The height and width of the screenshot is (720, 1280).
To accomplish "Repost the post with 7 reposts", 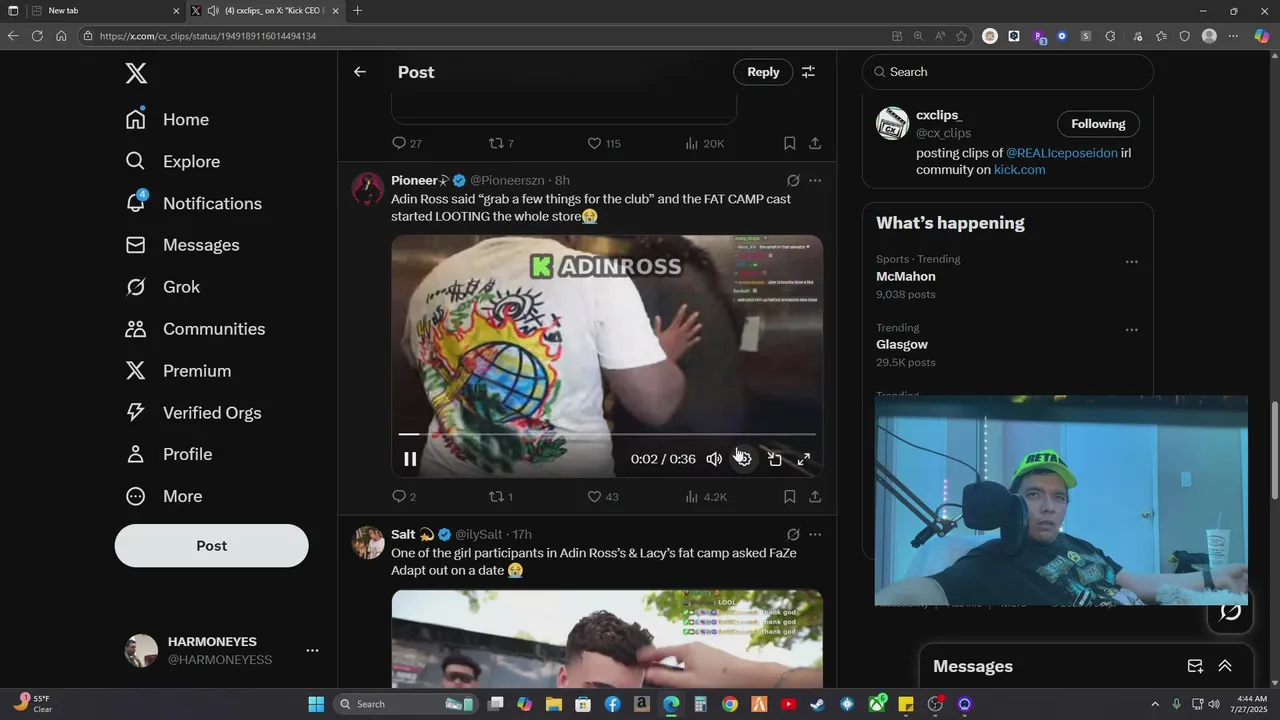I will [x=501, y=143].
